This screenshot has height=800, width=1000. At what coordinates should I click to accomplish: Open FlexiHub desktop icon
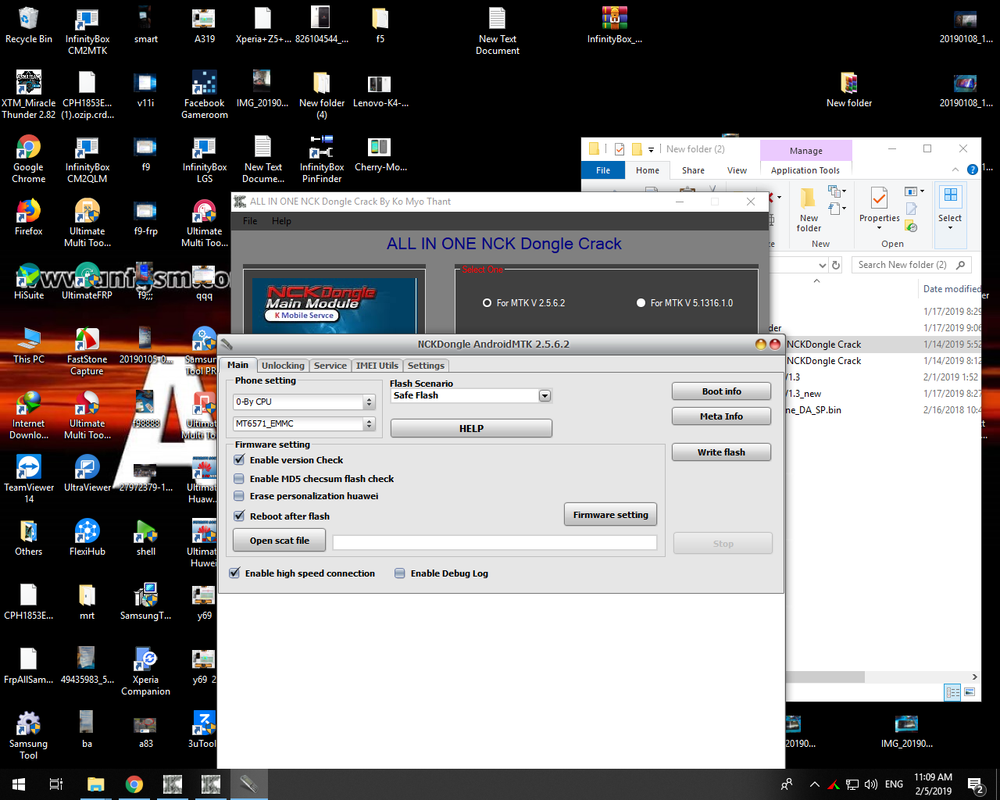[x=87, y=538]
